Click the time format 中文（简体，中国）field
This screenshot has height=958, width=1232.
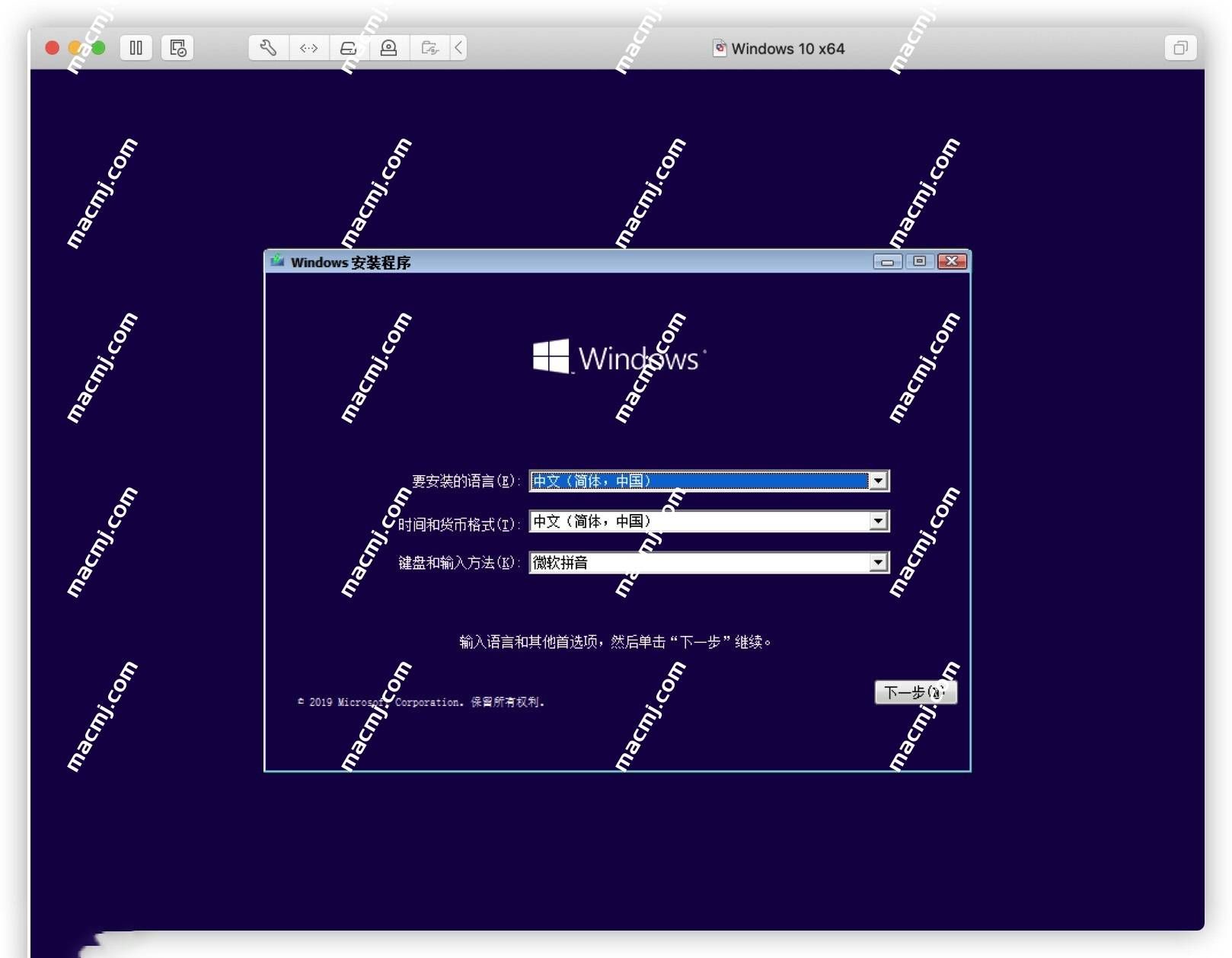[x=709, y=521]
